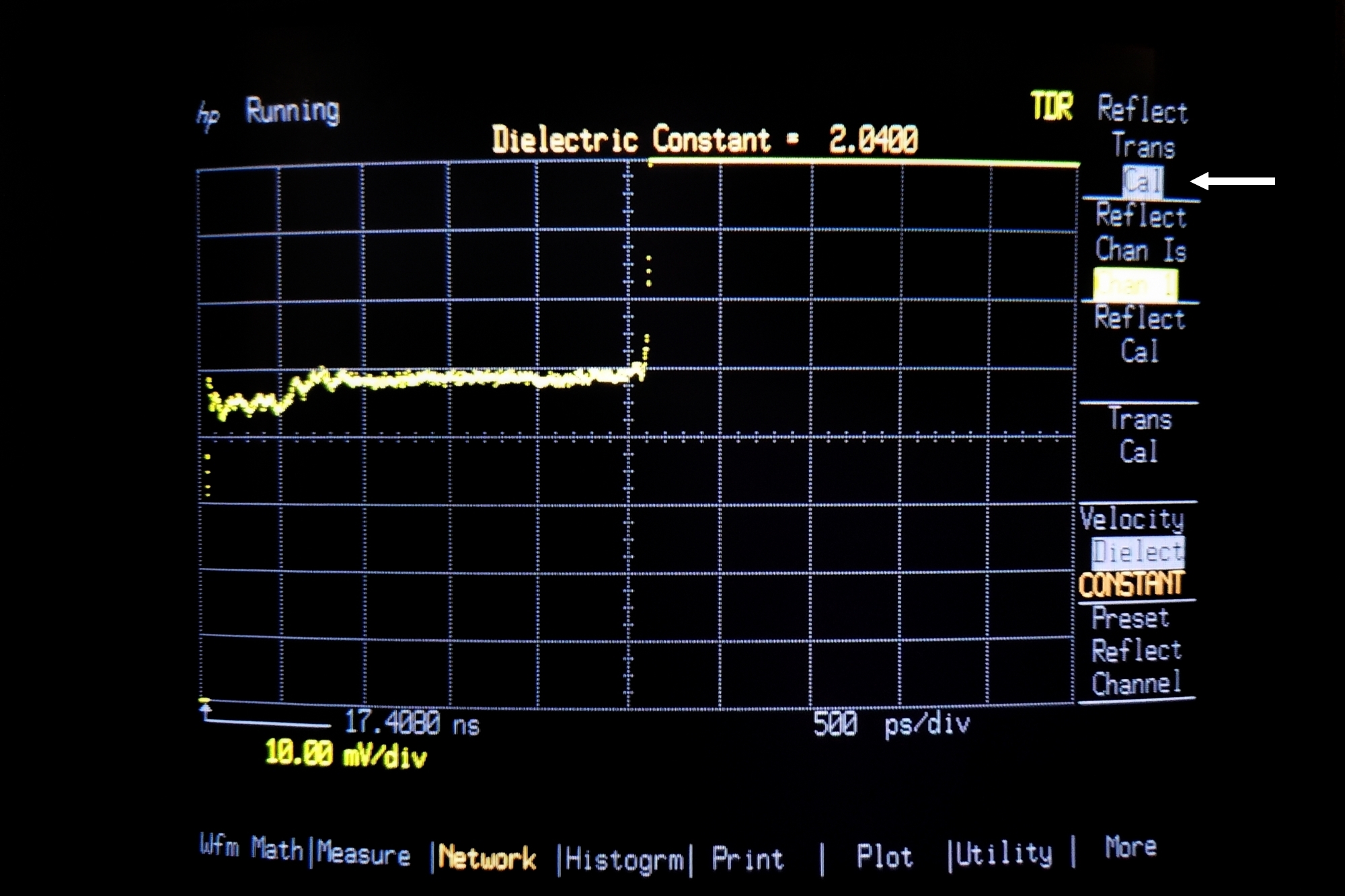1345x896 pixels.
Task: Select Reflect in the top softkey
Action: coord(1143,110)
